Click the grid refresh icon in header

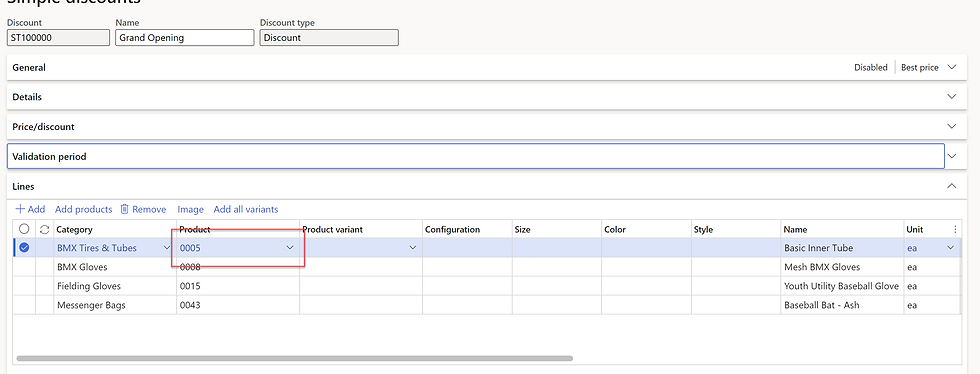pyautogui.click(x=44, y=230)
